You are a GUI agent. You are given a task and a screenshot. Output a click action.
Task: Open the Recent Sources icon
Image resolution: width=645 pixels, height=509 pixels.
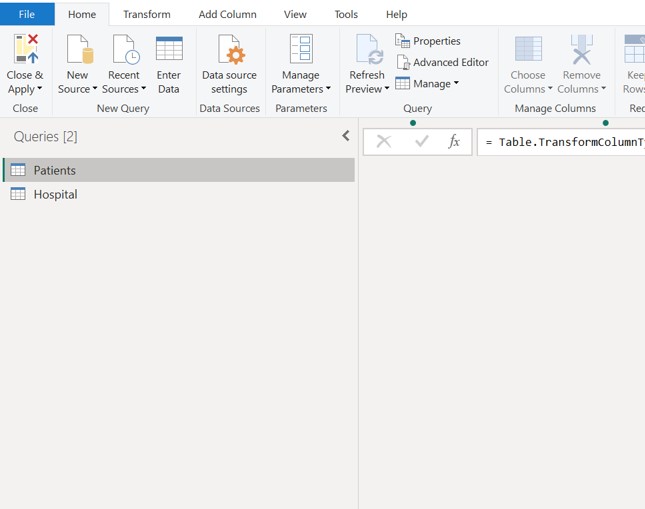[x=125, y=50]
